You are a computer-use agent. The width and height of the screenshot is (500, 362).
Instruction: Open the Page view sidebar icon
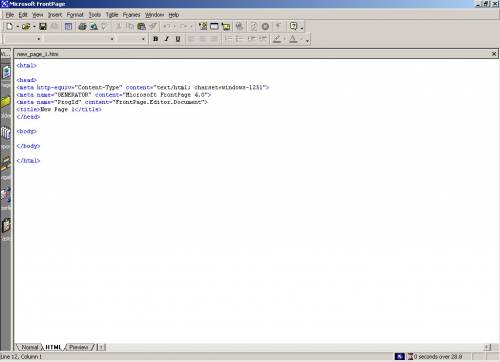coord(6,72)
